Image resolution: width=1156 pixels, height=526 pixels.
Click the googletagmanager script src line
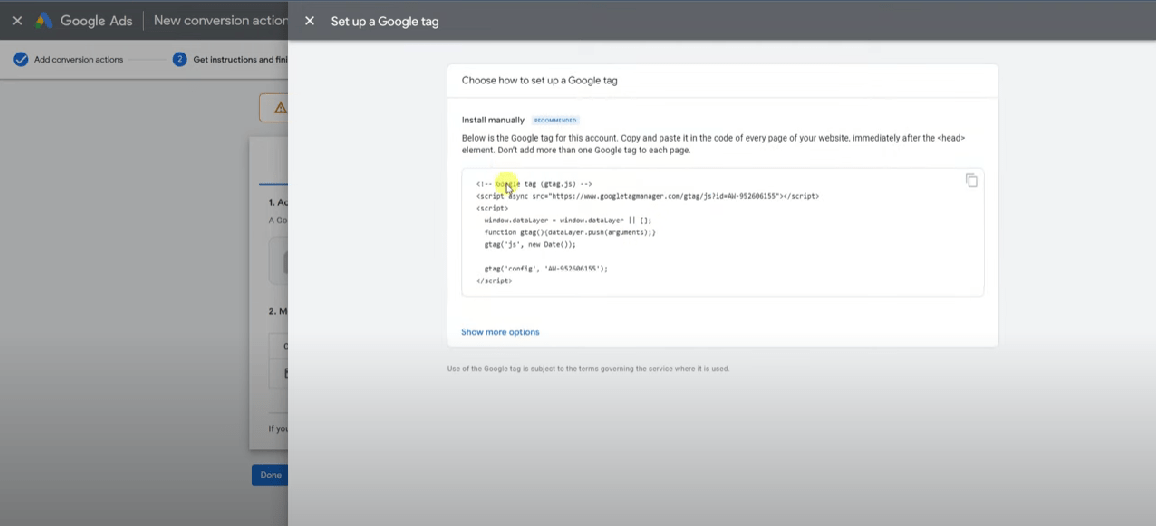point(647,196)
